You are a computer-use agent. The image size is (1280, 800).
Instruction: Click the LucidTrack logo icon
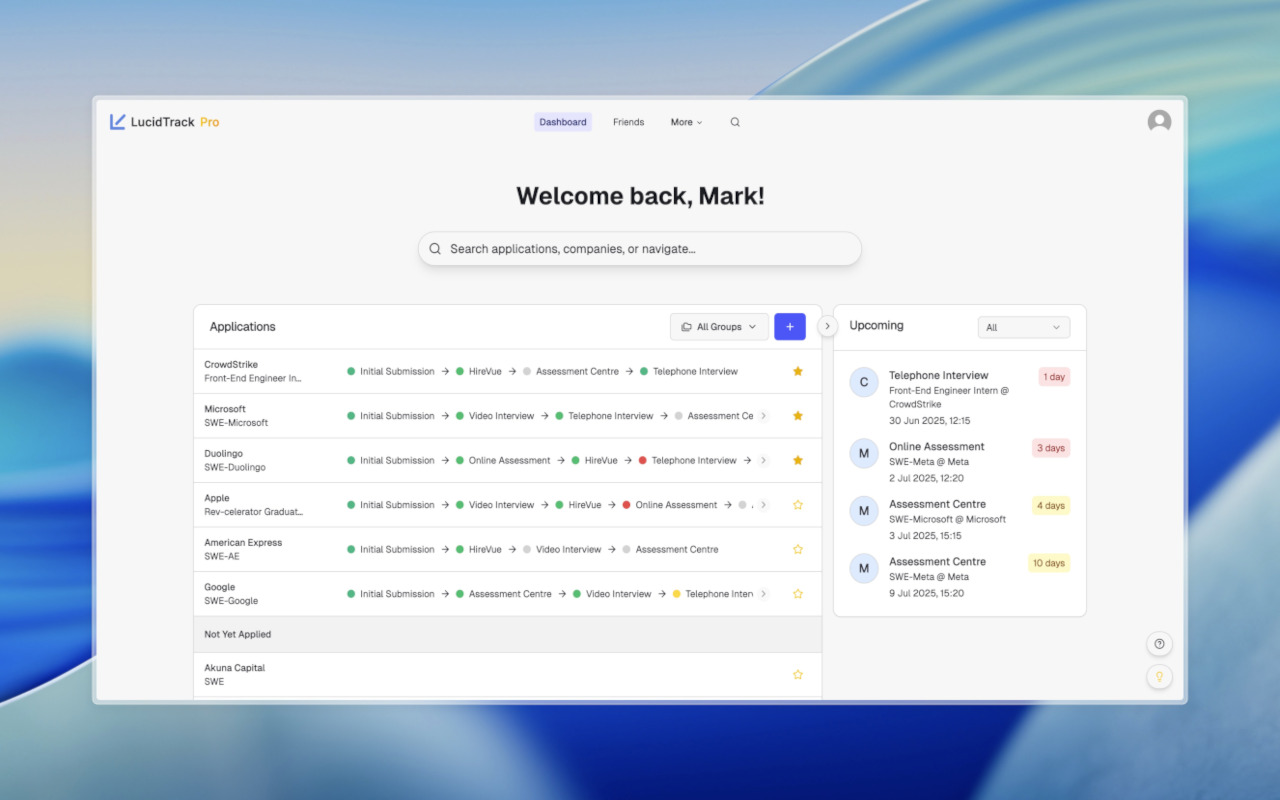[x=117, y=121]
